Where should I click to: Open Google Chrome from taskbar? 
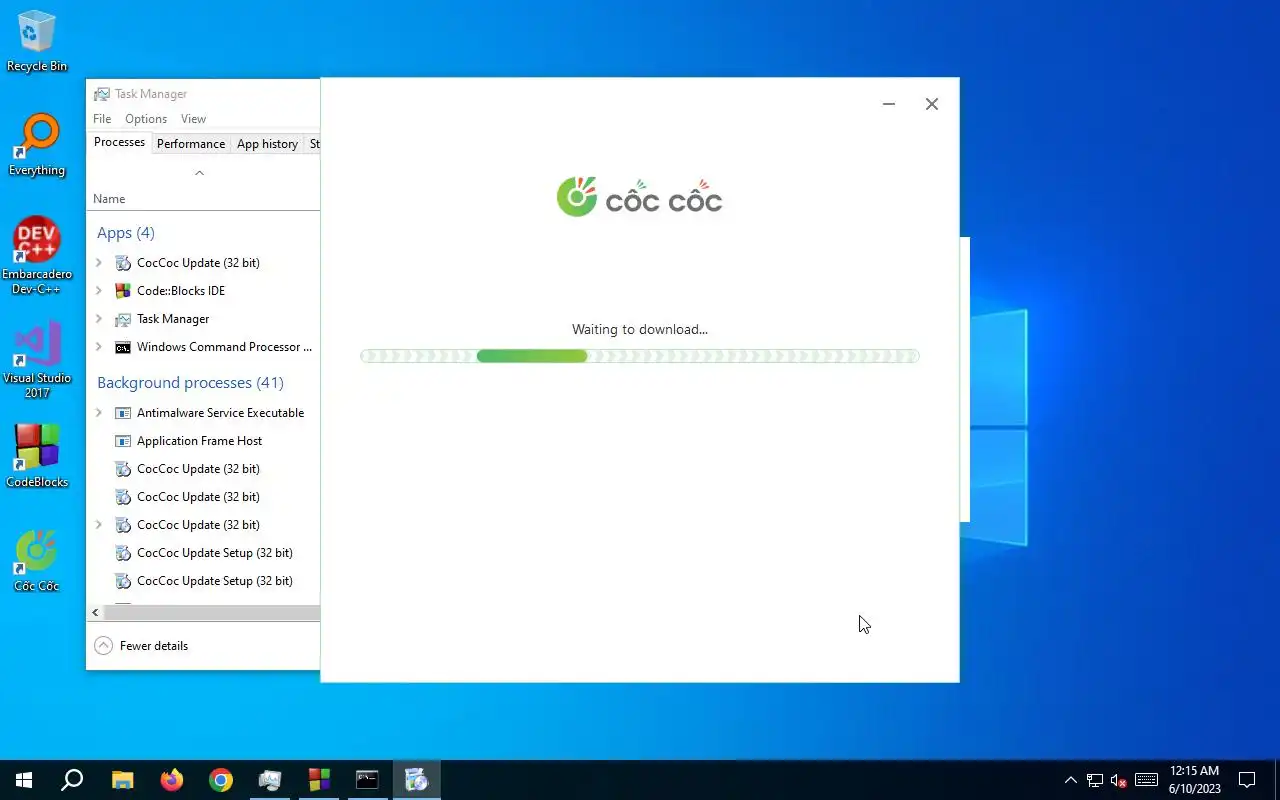pyautogui.click(x=221, y=780)
